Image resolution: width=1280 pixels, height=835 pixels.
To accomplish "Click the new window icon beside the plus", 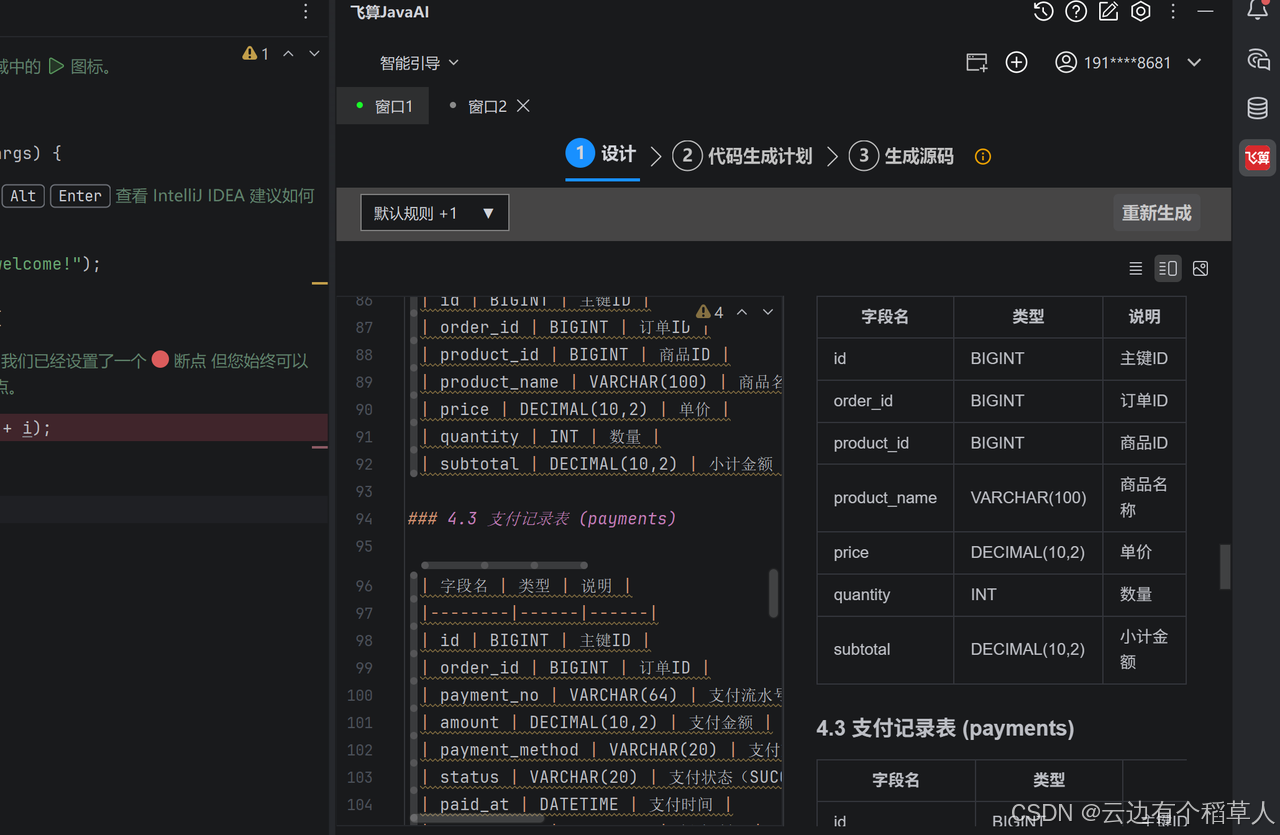I will coord(977,62).
